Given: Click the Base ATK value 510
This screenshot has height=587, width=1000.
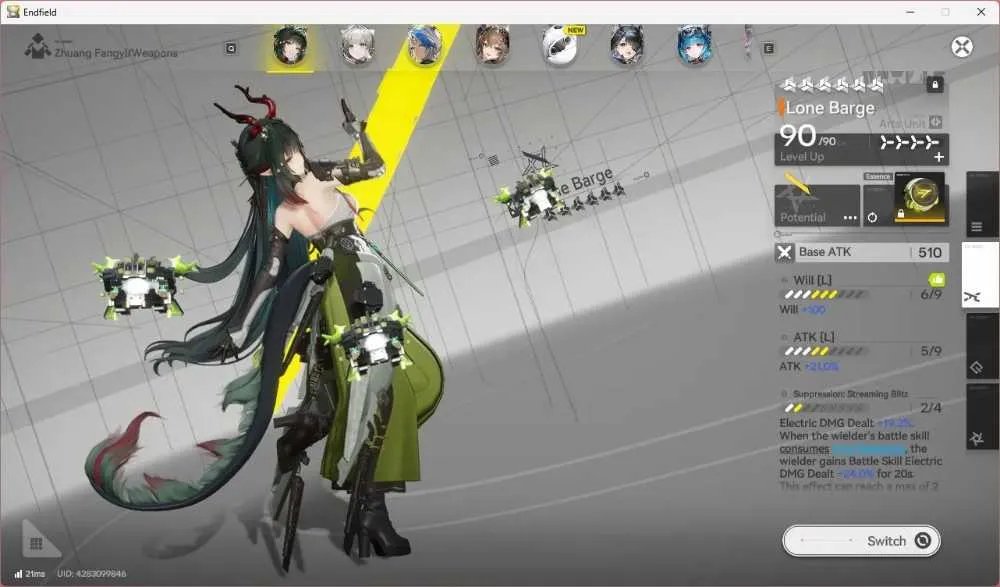Looking at the screenshot, I should [930, 253].
